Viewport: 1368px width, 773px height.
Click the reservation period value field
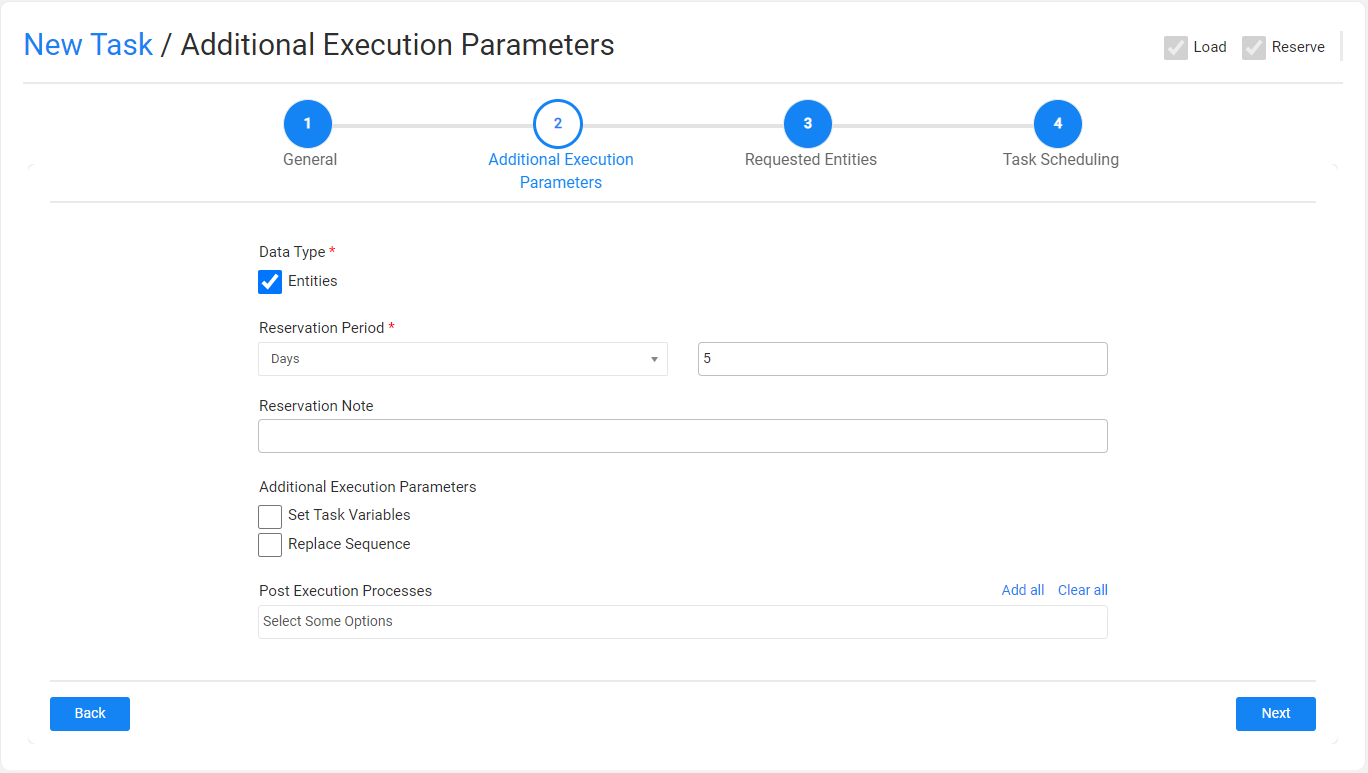tap(903, 359)
